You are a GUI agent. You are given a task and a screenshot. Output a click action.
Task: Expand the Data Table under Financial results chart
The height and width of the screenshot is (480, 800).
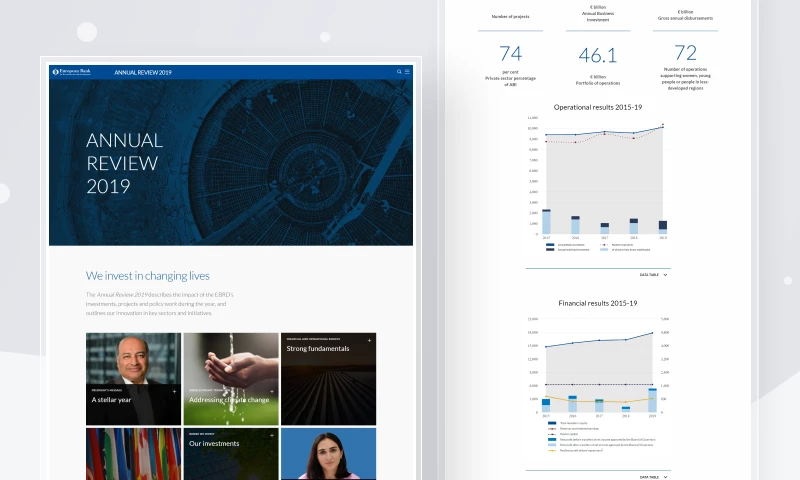tap(654, 477)
